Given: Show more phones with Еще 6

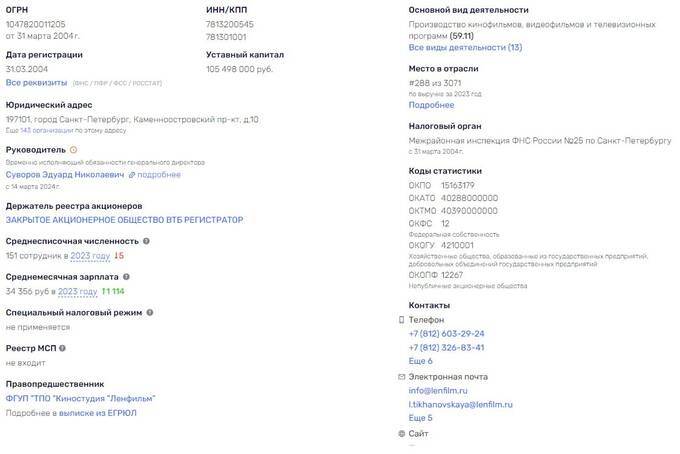Looking at the screenshot, I should click(420, 361).
